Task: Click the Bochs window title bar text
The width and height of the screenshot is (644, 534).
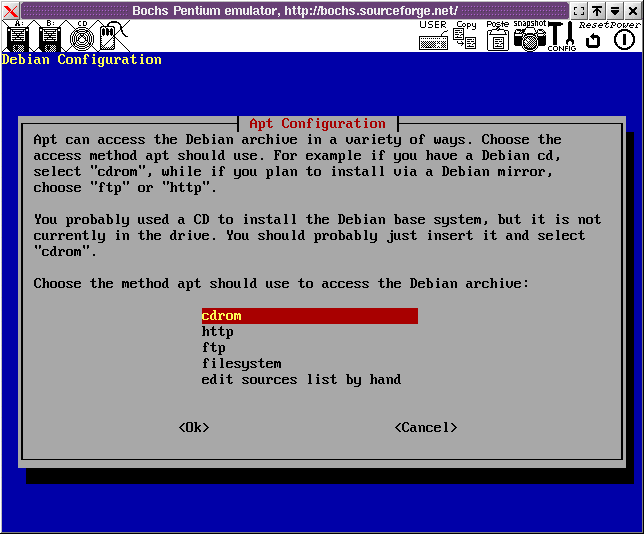Action: point(294,10)
